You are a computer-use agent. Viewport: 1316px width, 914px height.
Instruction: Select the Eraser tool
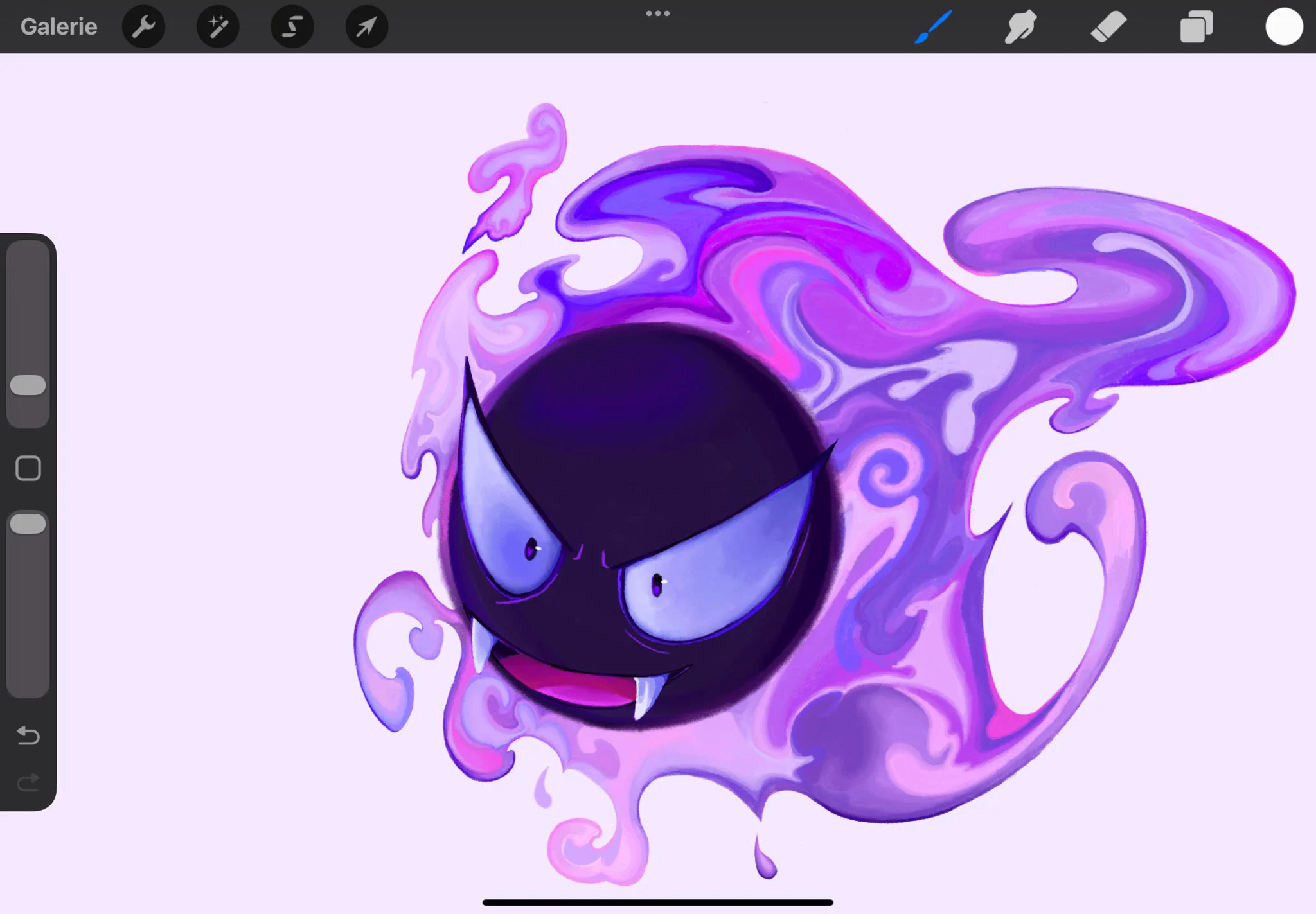click(x=1108, y=26)
